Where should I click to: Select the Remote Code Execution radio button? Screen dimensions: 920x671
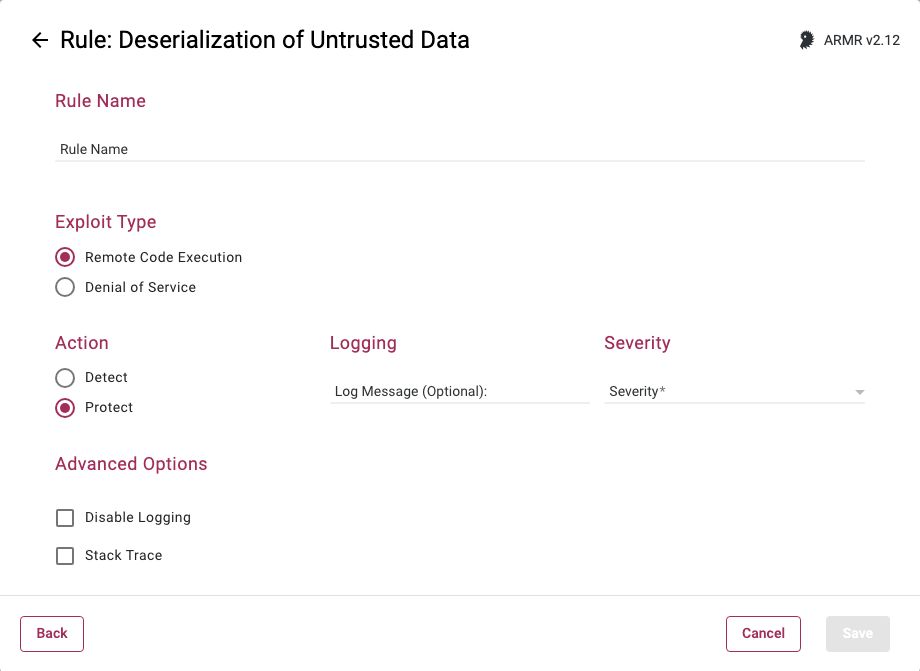(x=65, y=257)
